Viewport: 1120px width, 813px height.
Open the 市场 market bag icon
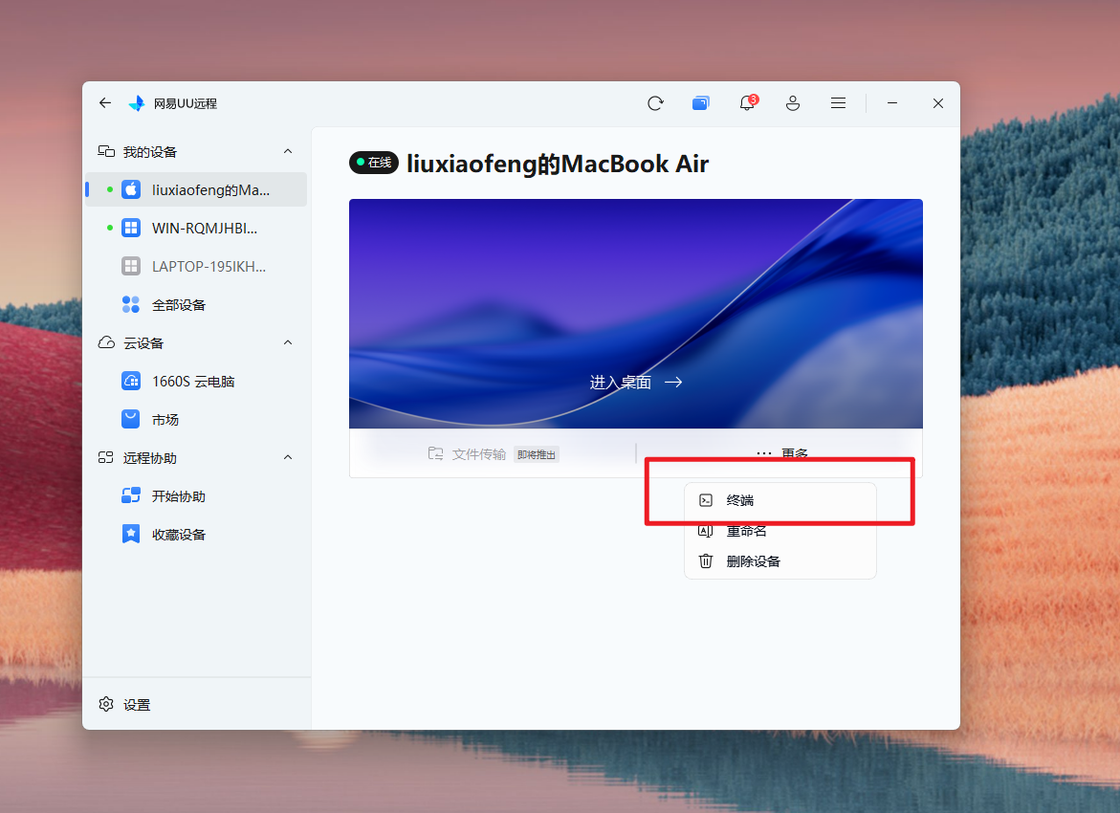pos(131,419)
